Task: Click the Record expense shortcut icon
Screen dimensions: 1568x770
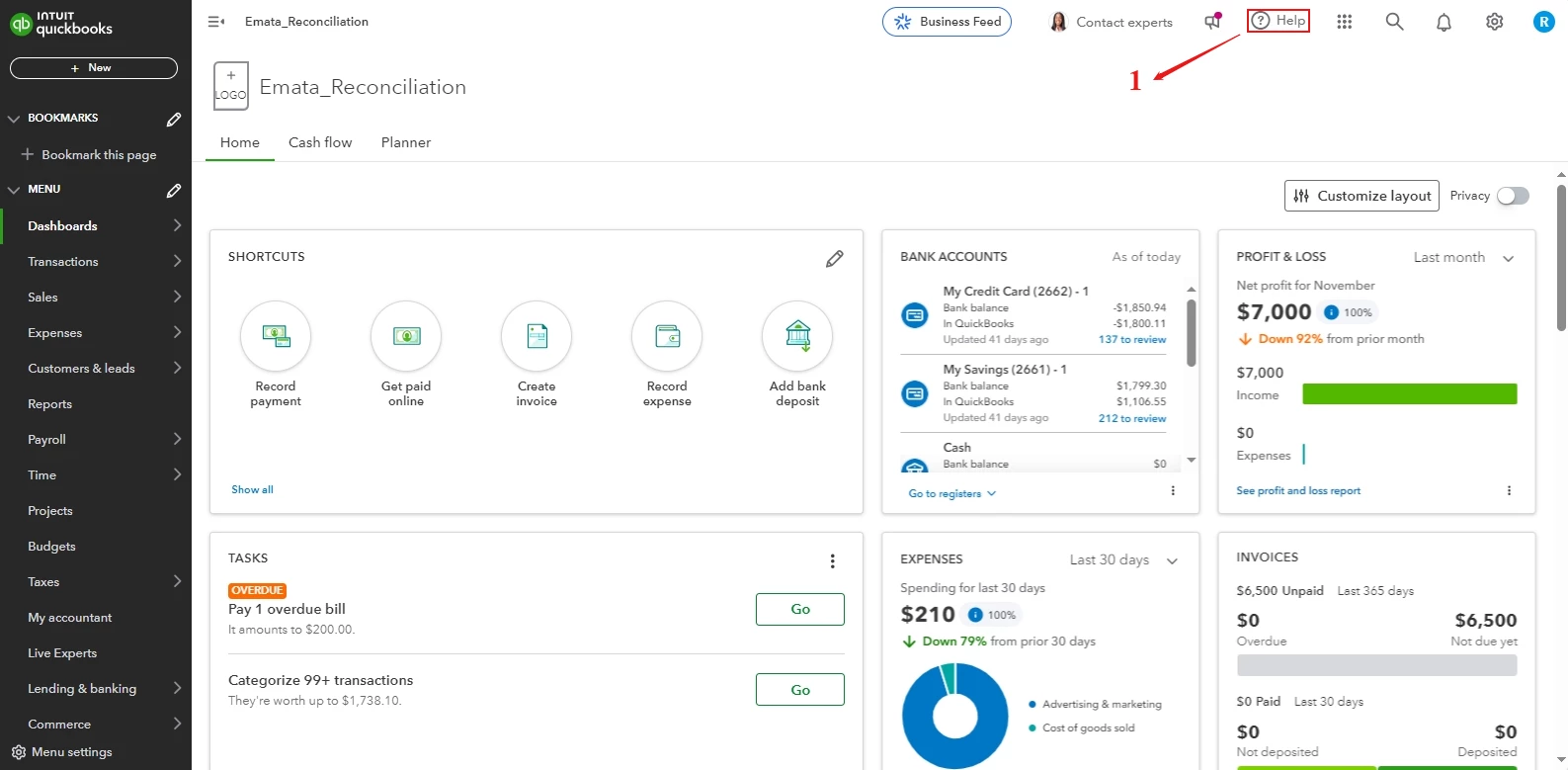Action: (667, 336)
